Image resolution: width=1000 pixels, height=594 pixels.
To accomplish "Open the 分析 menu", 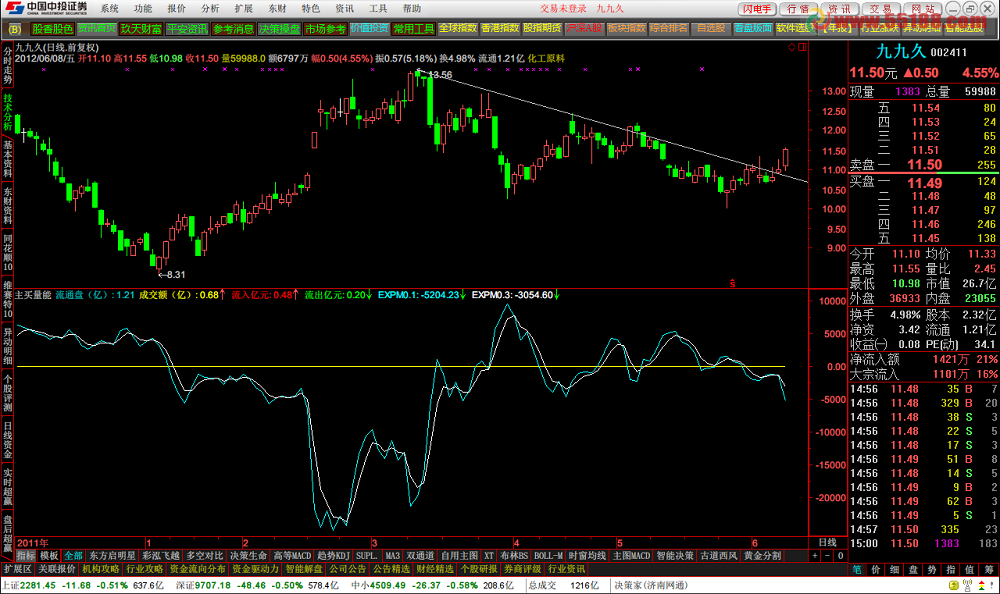I will tap(210, 8).
